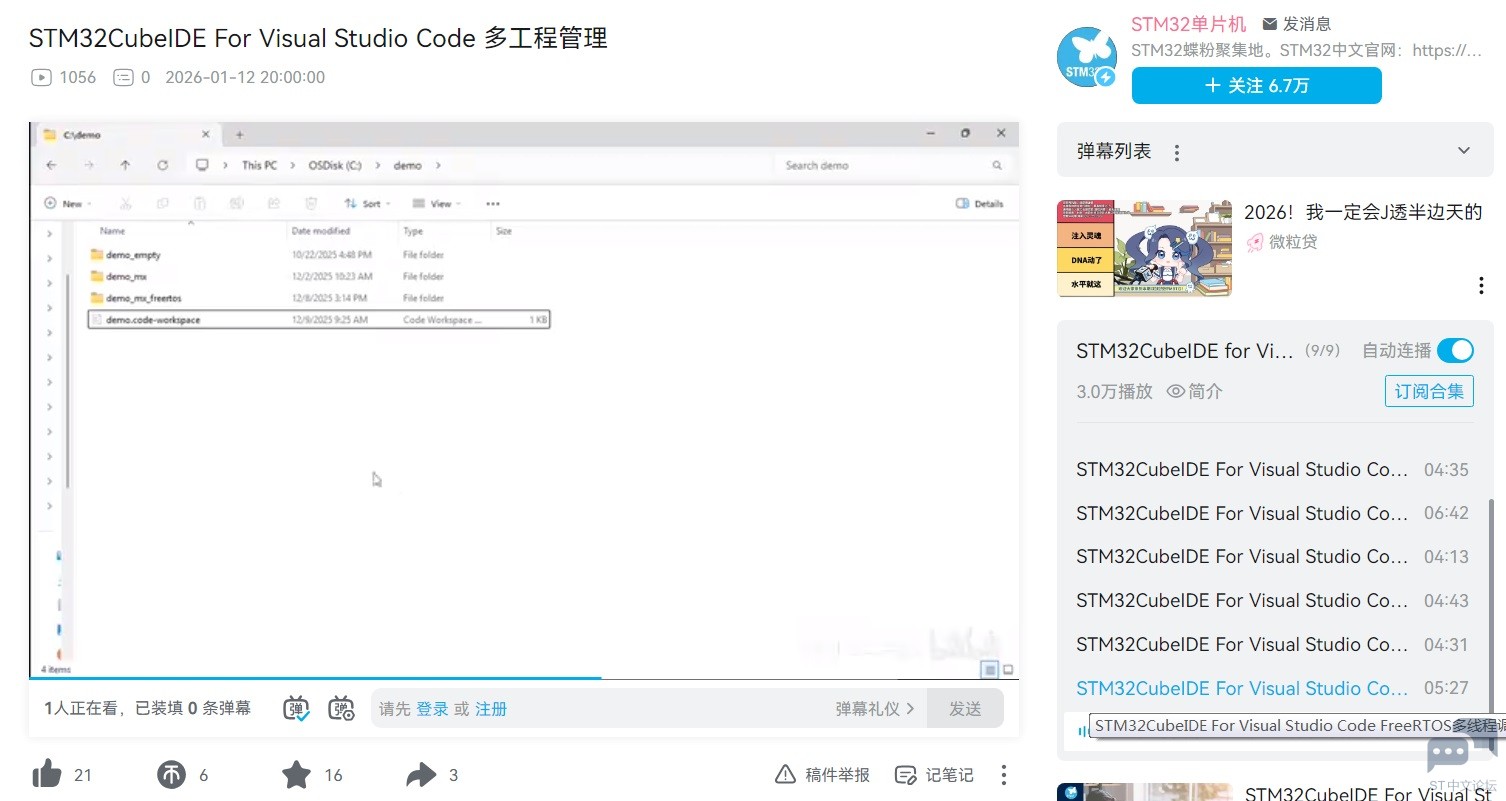Share the video using the arrow icon

421,774
